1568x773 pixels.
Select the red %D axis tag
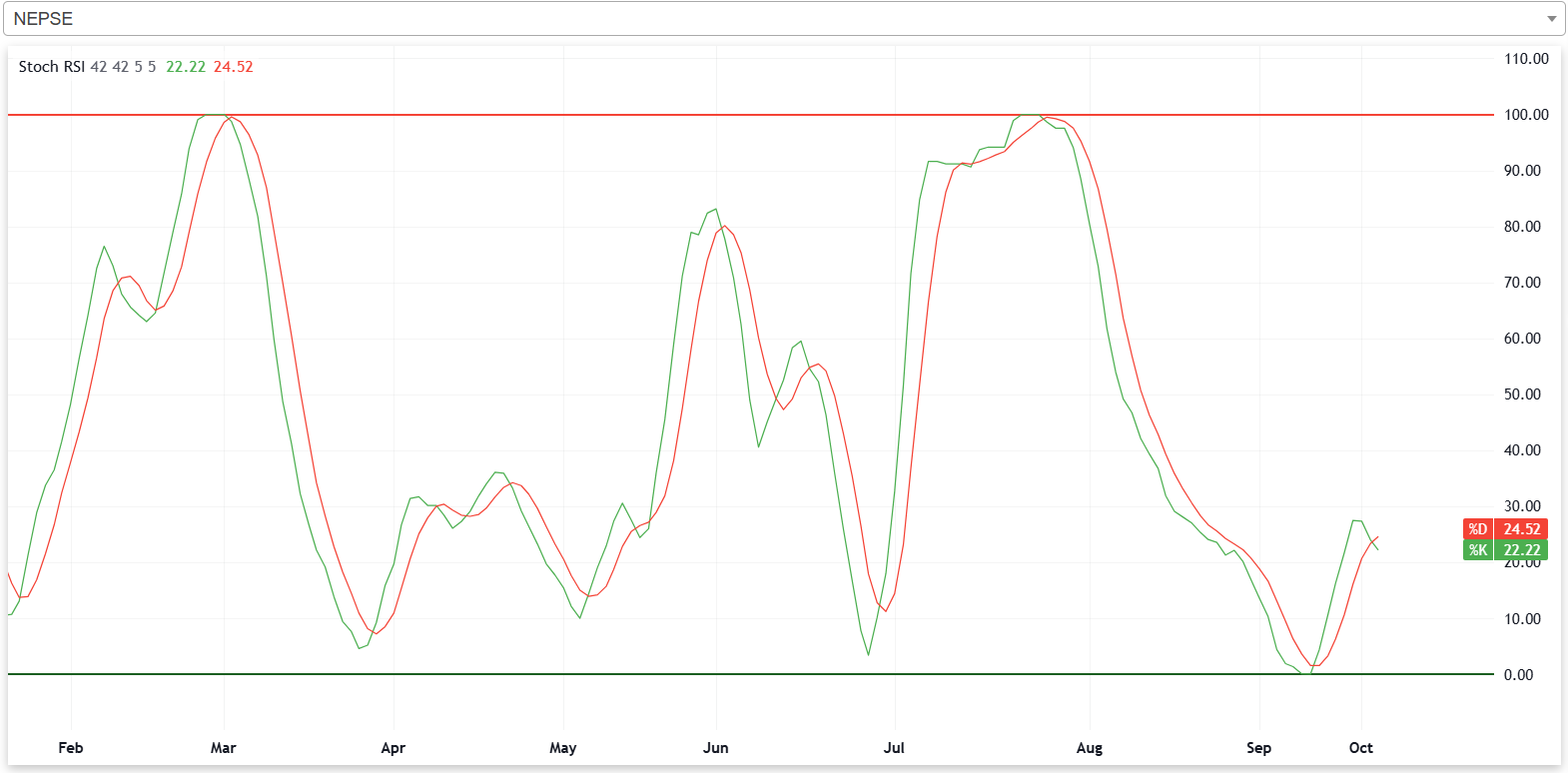point(1477,529)
